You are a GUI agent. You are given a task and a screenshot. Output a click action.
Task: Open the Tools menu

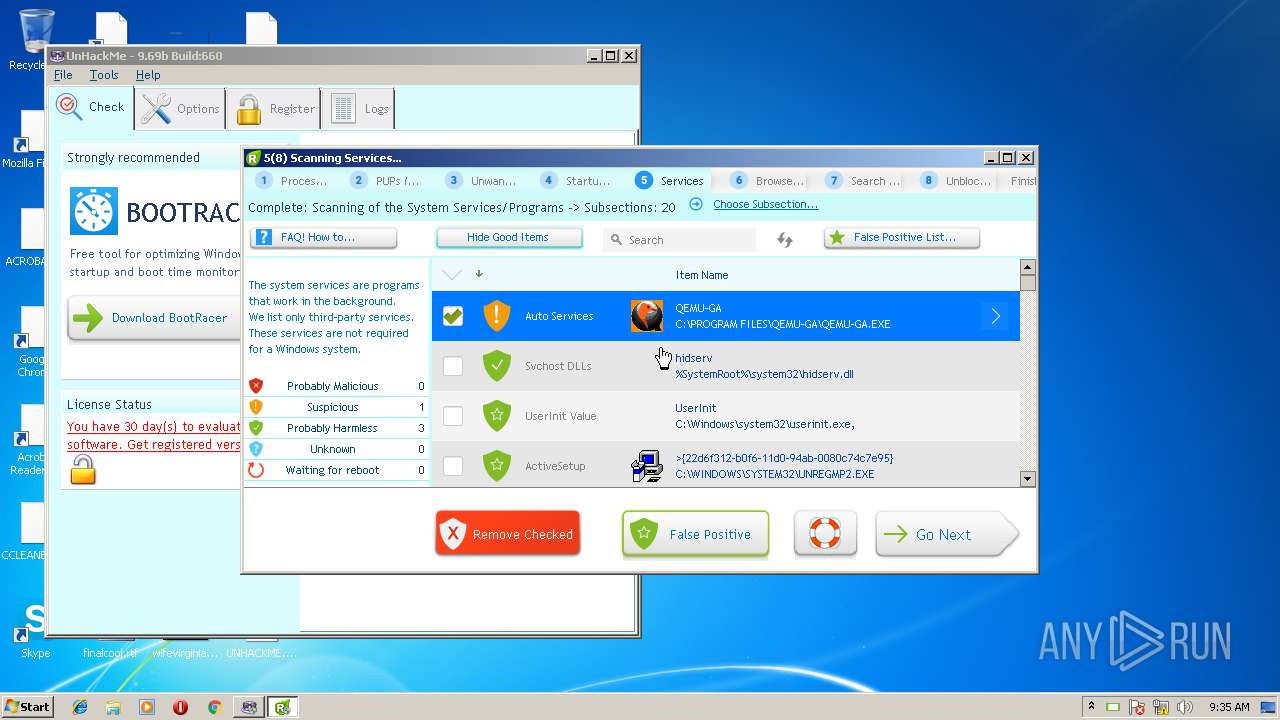pos(104,75)
